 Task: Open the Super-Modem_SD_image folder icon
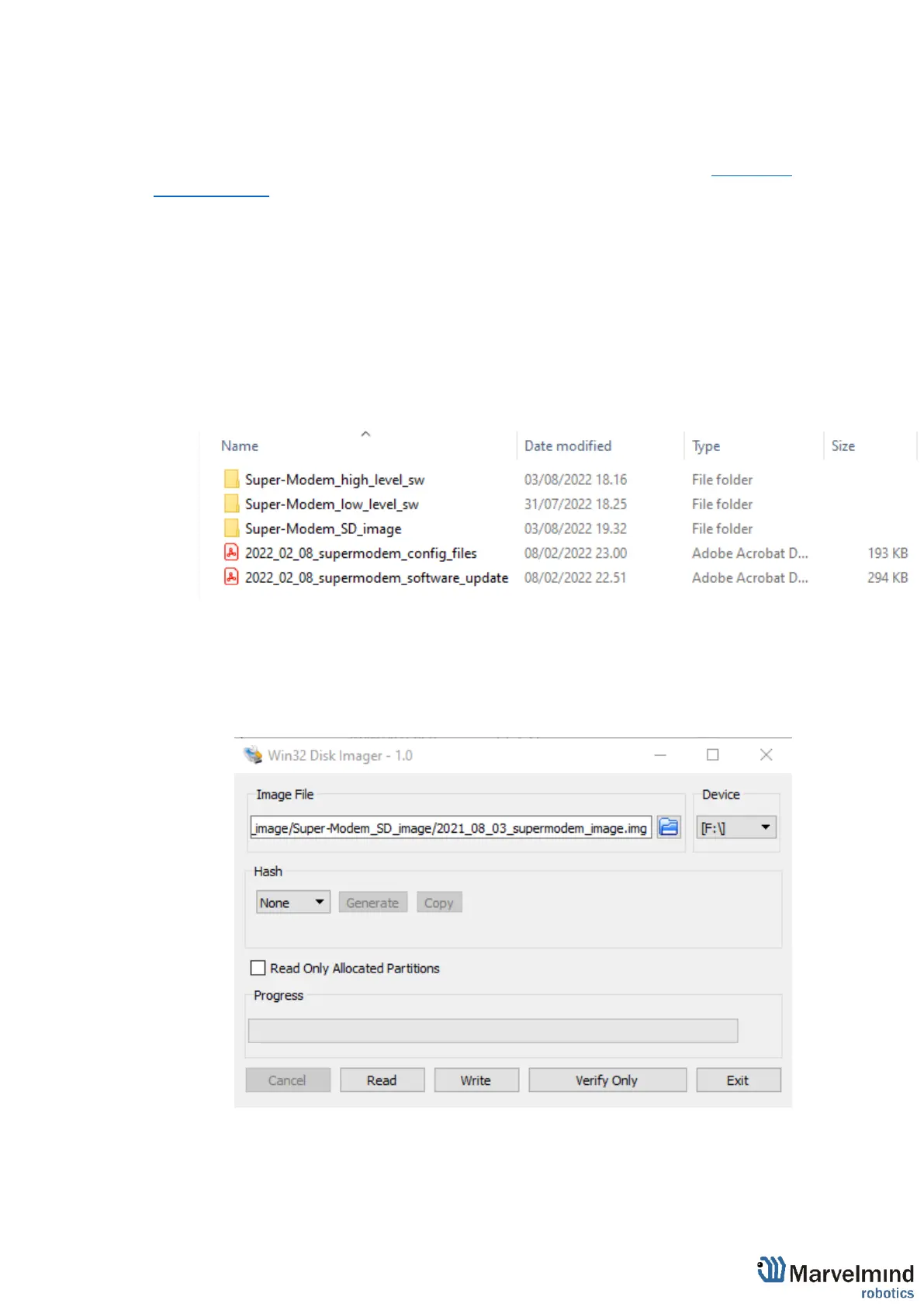click(x=231, y=528)
